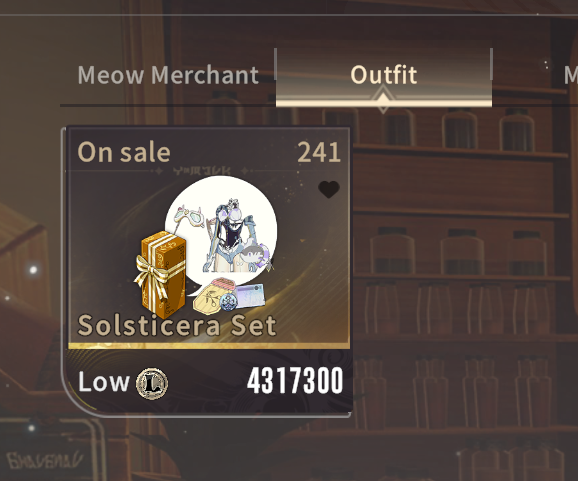Screen dimensions: 578x481
Task: Click the golden gift box icon
Action: [160, 274]
